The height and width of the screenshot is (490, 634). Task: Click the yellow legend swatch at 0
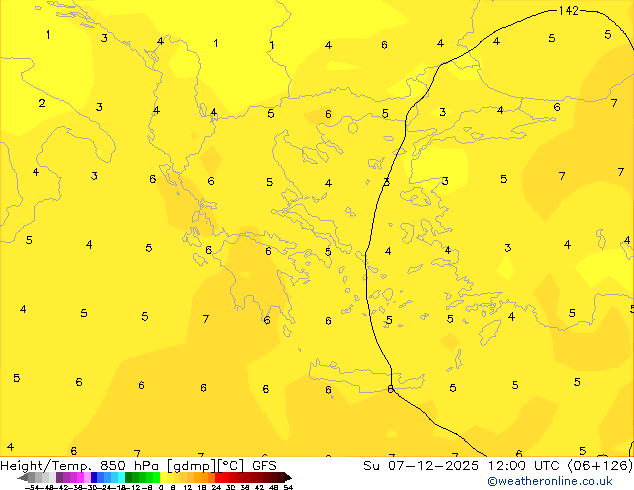[x=163, y=477]
